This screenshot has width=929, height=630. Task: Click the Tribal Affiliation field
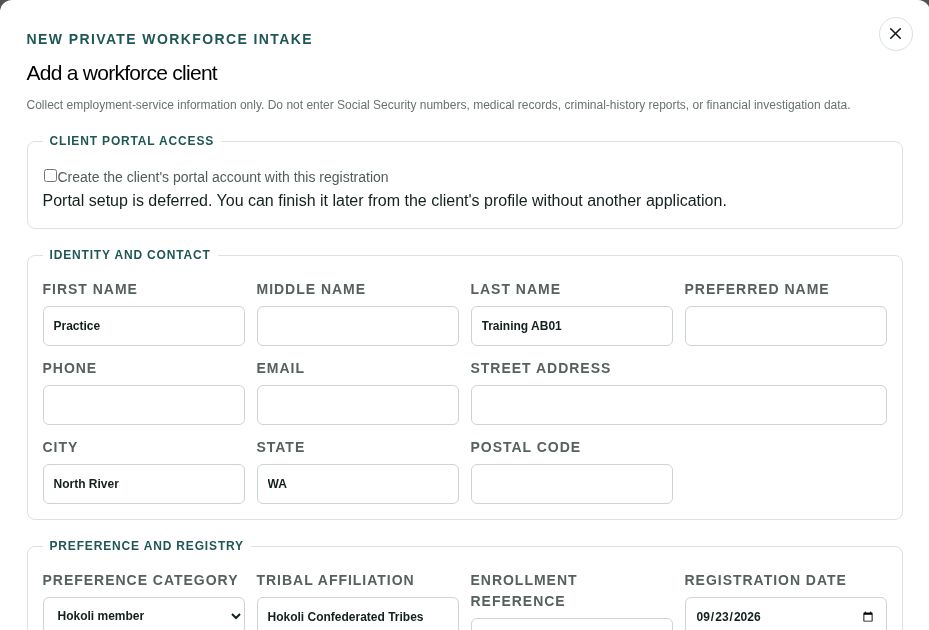point(358,615)
